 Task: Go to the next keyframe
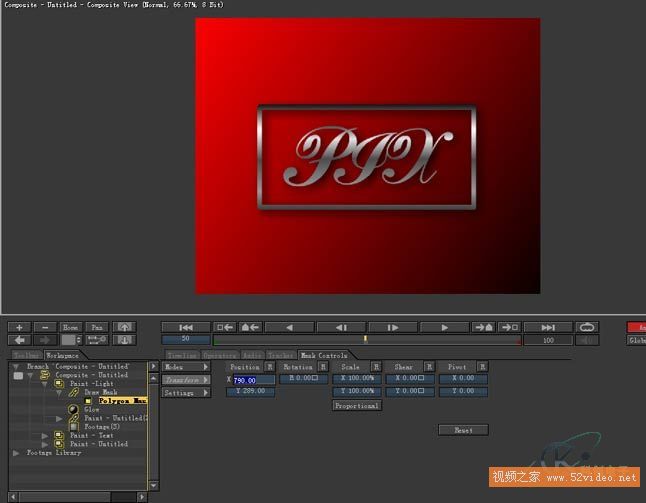point(510,327)
